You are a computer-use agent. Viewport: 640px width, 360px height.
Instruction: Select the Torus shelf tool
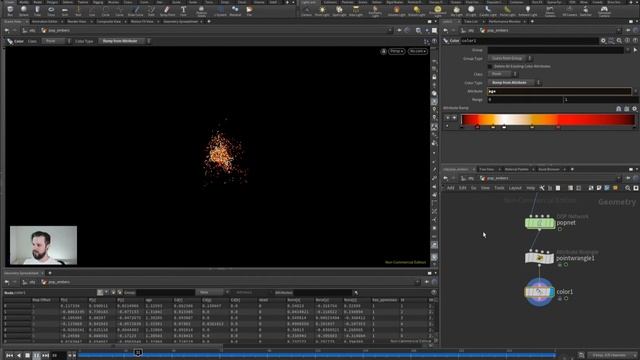coord(51,11)
